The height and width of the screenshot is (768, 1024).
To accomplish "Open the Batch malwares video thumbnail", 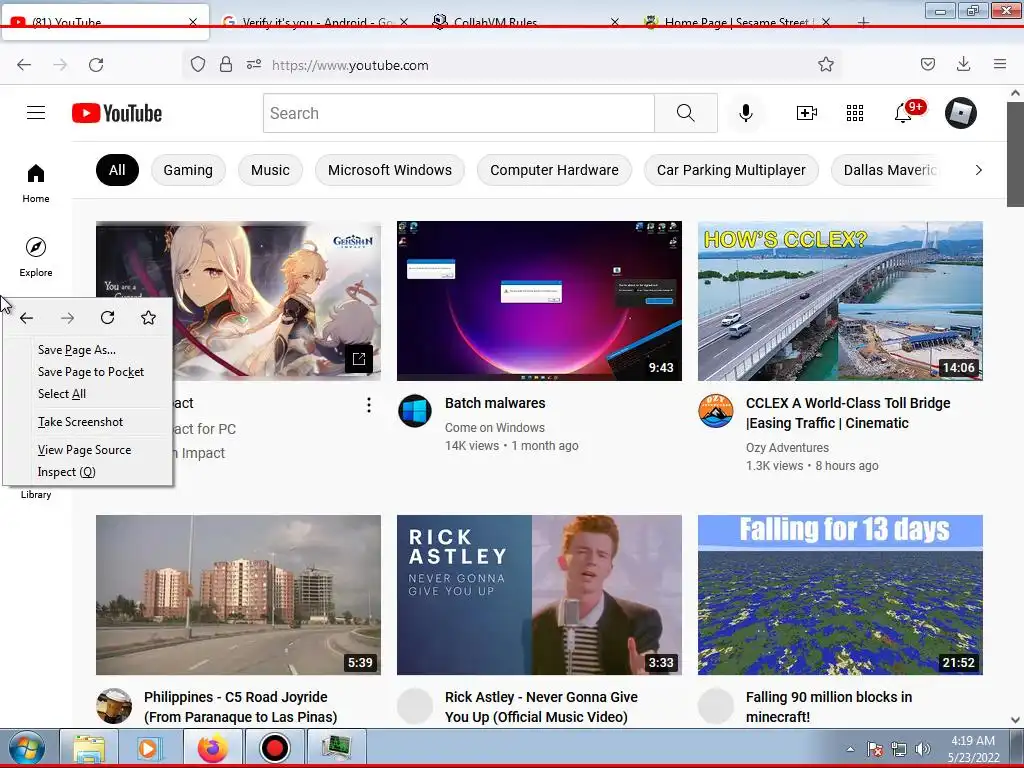I will [x=539, y=301].
